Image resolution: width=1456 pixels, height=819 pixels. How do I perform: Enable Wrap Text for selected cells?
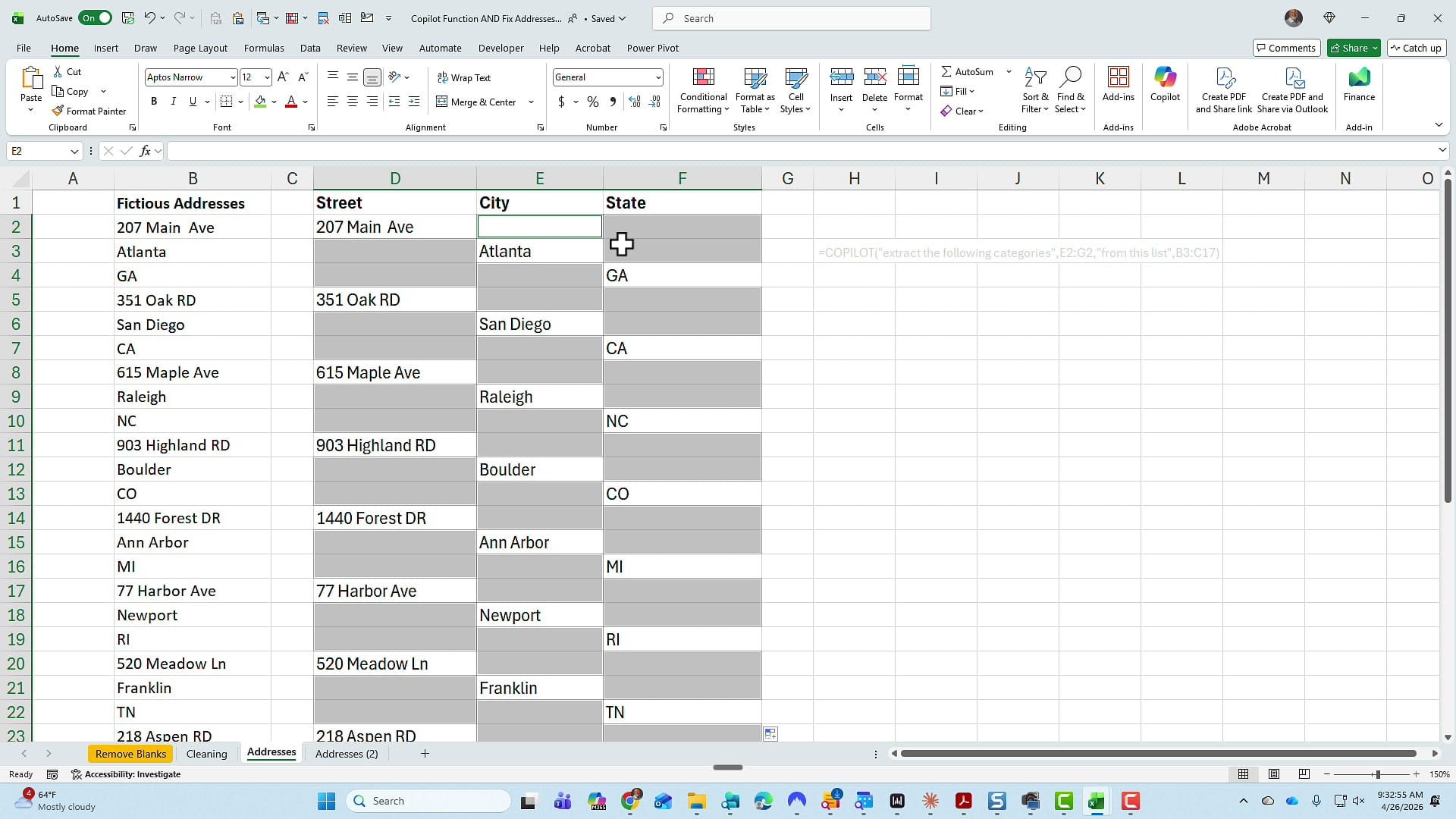pyautogui.click(x=464, y=77)
